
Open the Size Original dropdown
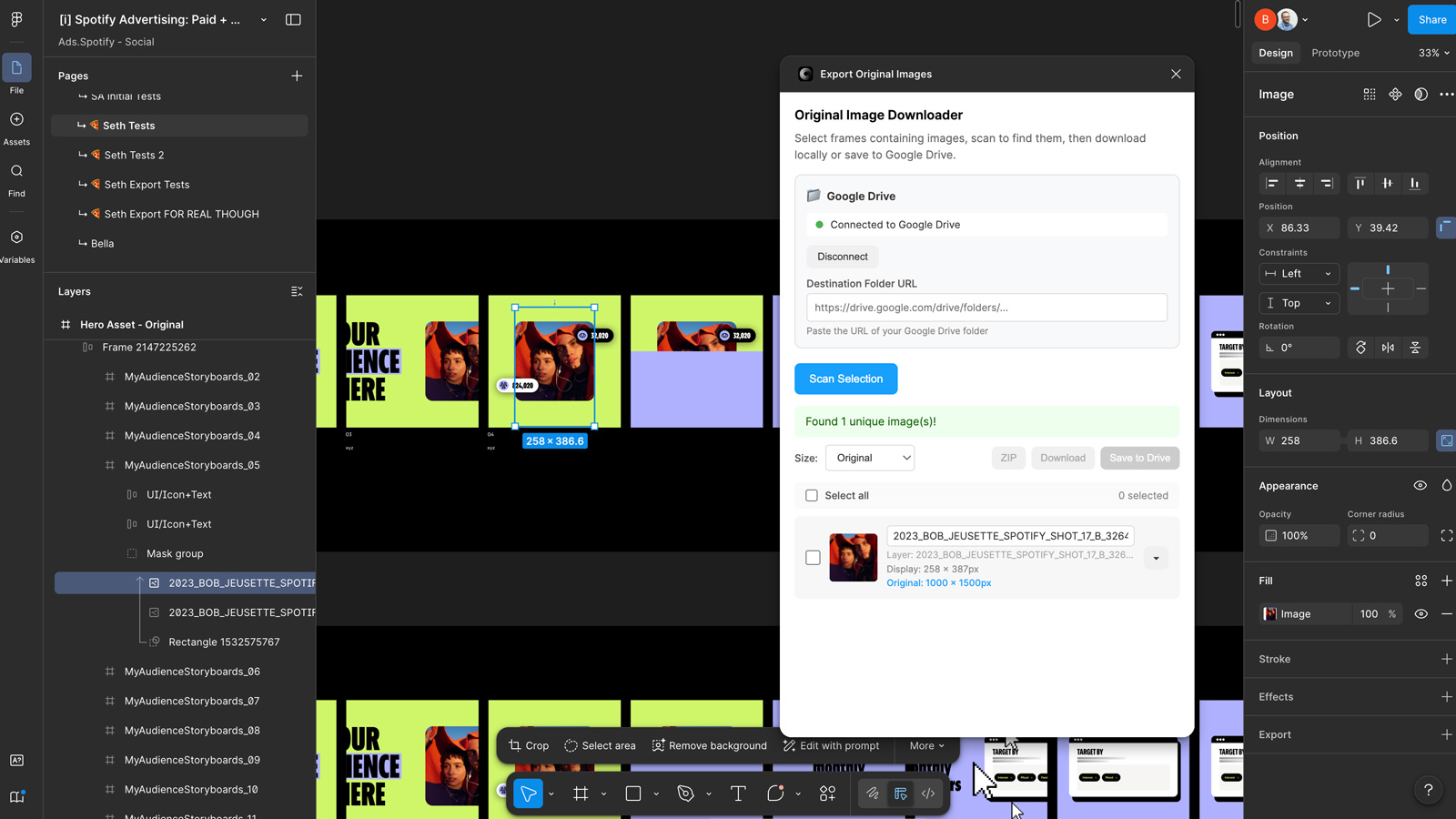pos(870,458)
